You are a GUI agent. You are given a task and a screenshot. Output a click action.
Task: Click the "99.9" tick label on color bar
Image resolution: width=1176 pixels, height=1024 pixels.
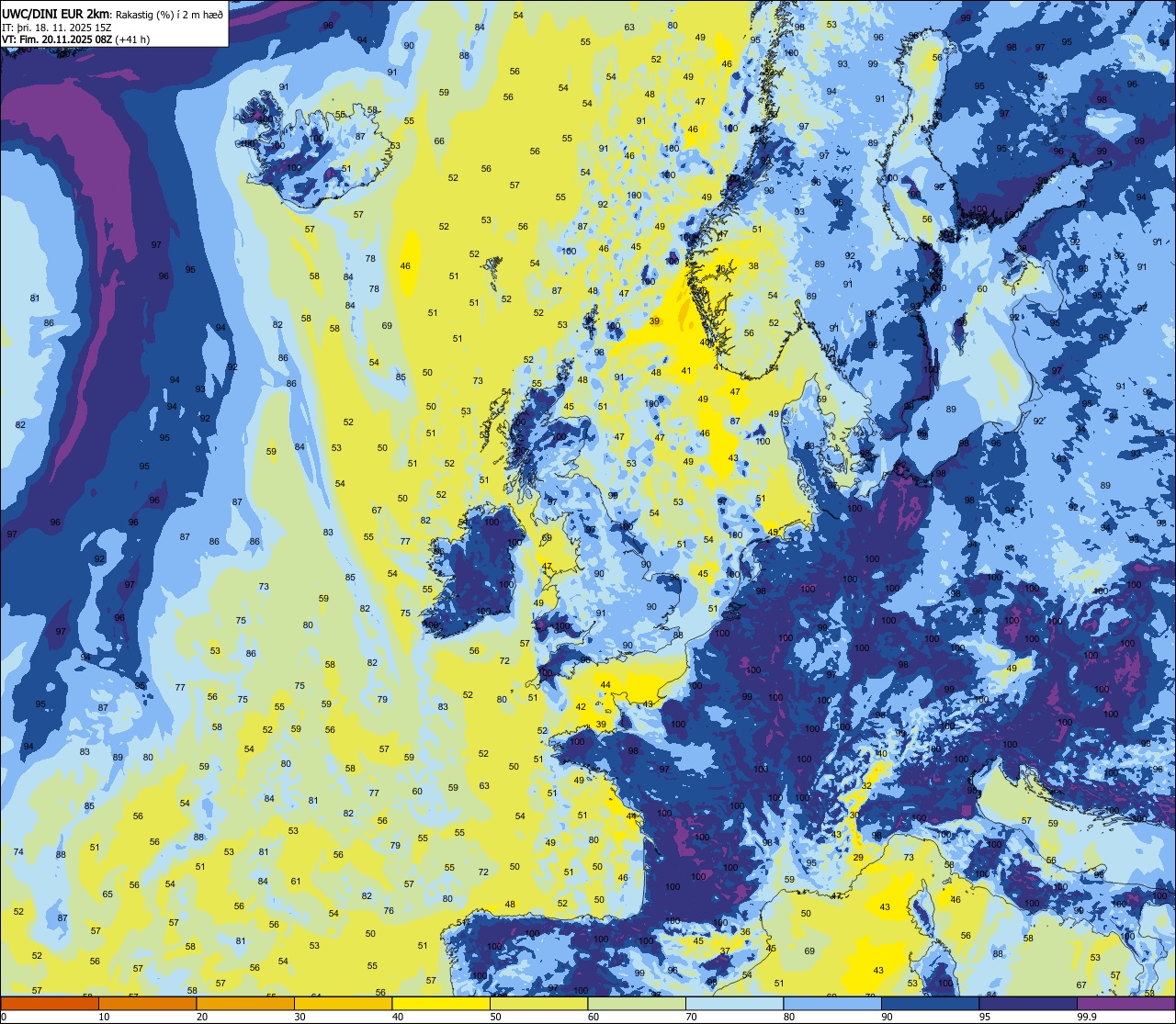1088,1017
